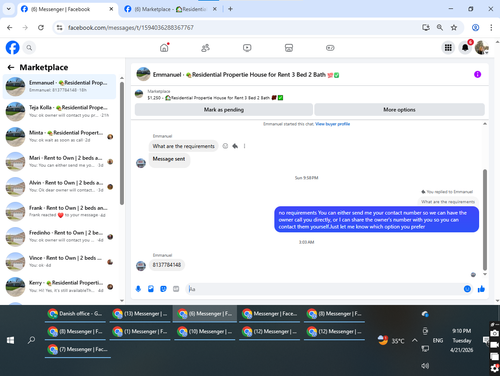This screenshot has width=500, height=376.
Task: Open Minta conversation
Action: [59, 137]
